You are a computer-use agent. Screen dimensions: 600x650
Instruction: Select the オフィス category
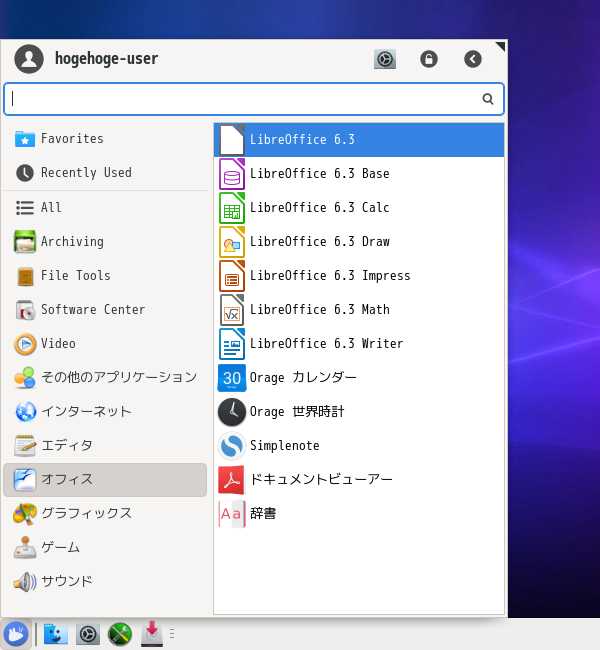tap(105, 480)
